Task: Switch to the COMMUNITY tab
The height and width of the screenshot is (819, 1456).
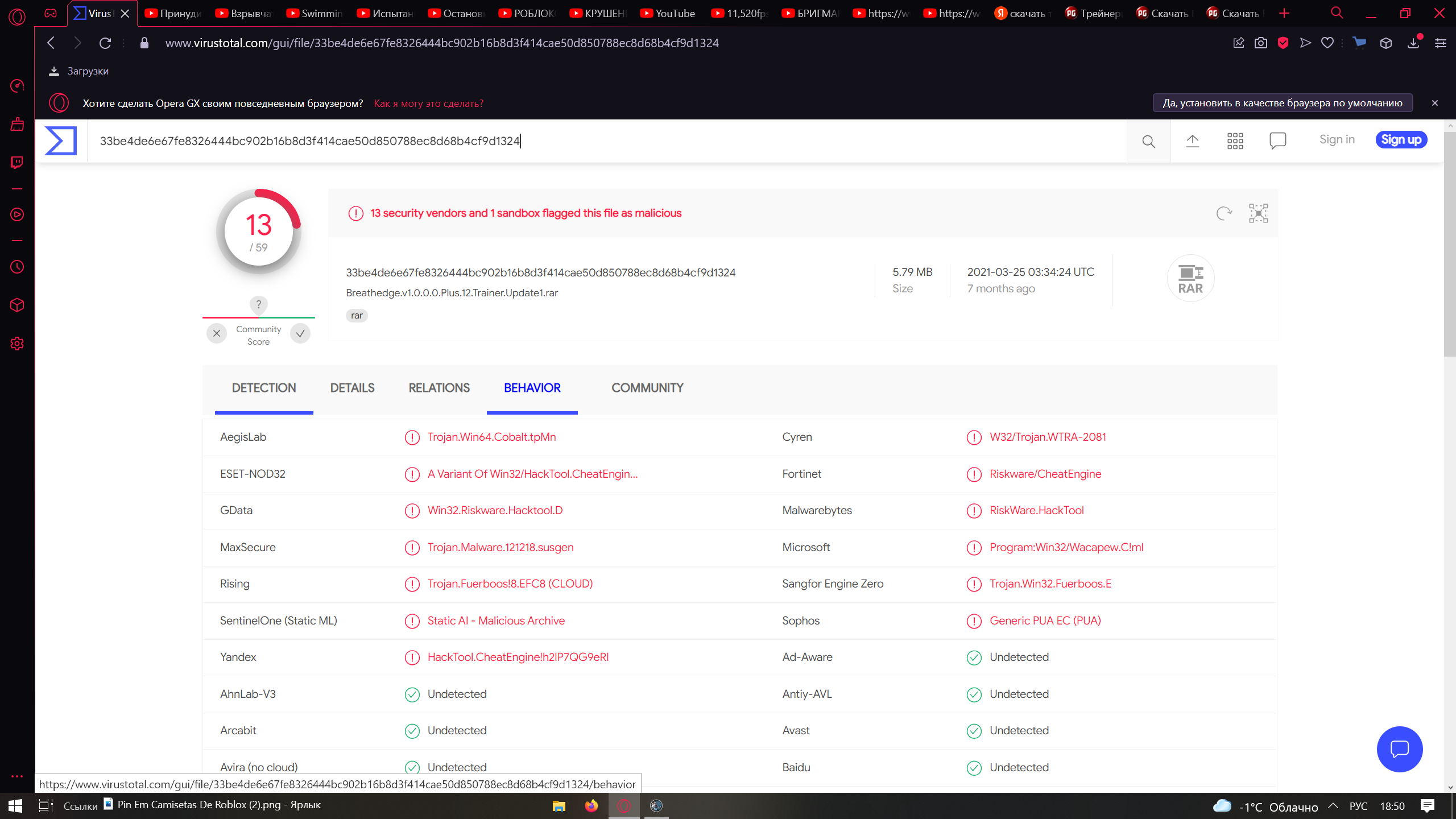Action: coord(647,388)
